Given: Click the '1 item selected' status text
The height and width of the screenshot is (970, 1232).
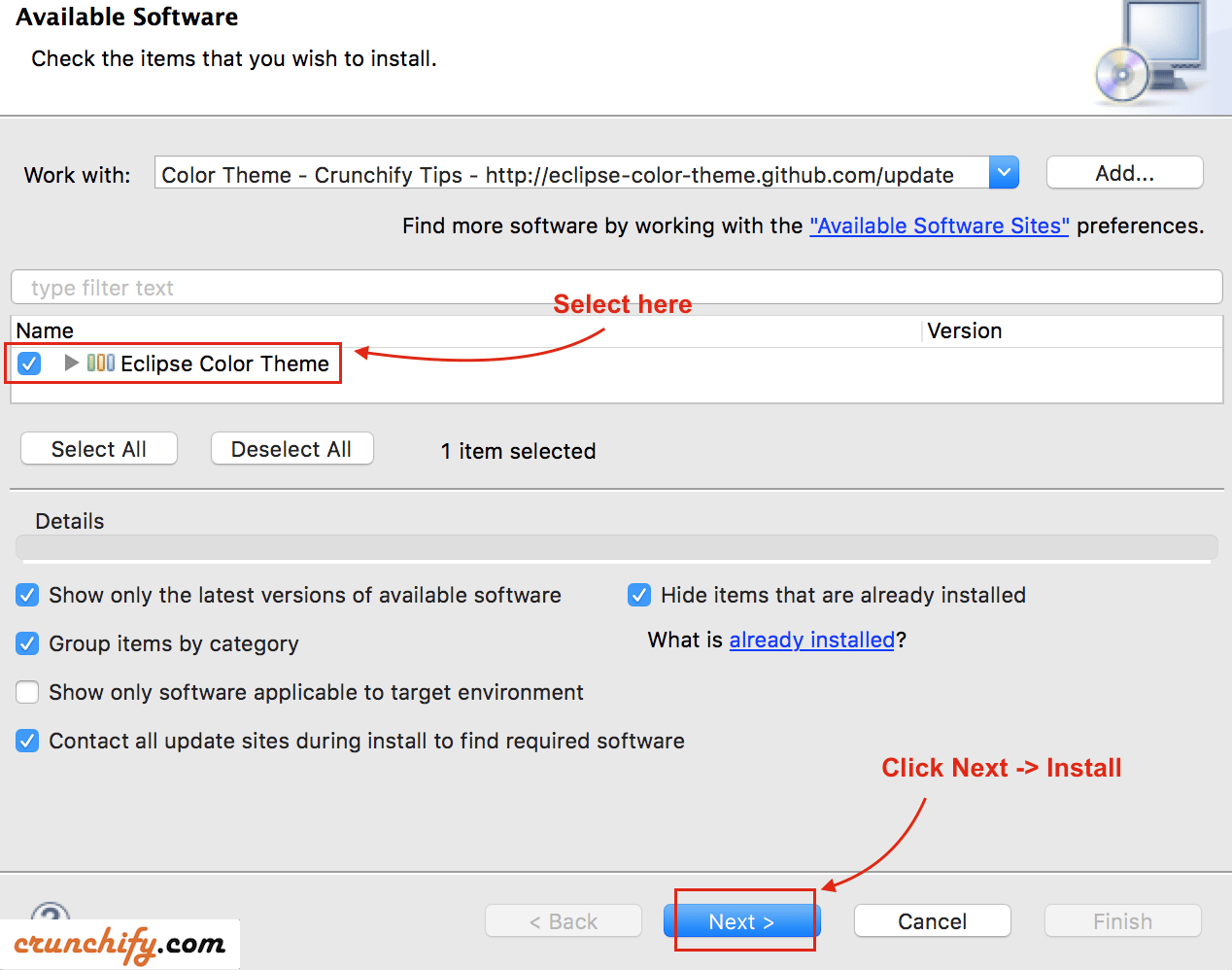Looking at the screenshot, I should pyautogui.click(x=518, y=451).
